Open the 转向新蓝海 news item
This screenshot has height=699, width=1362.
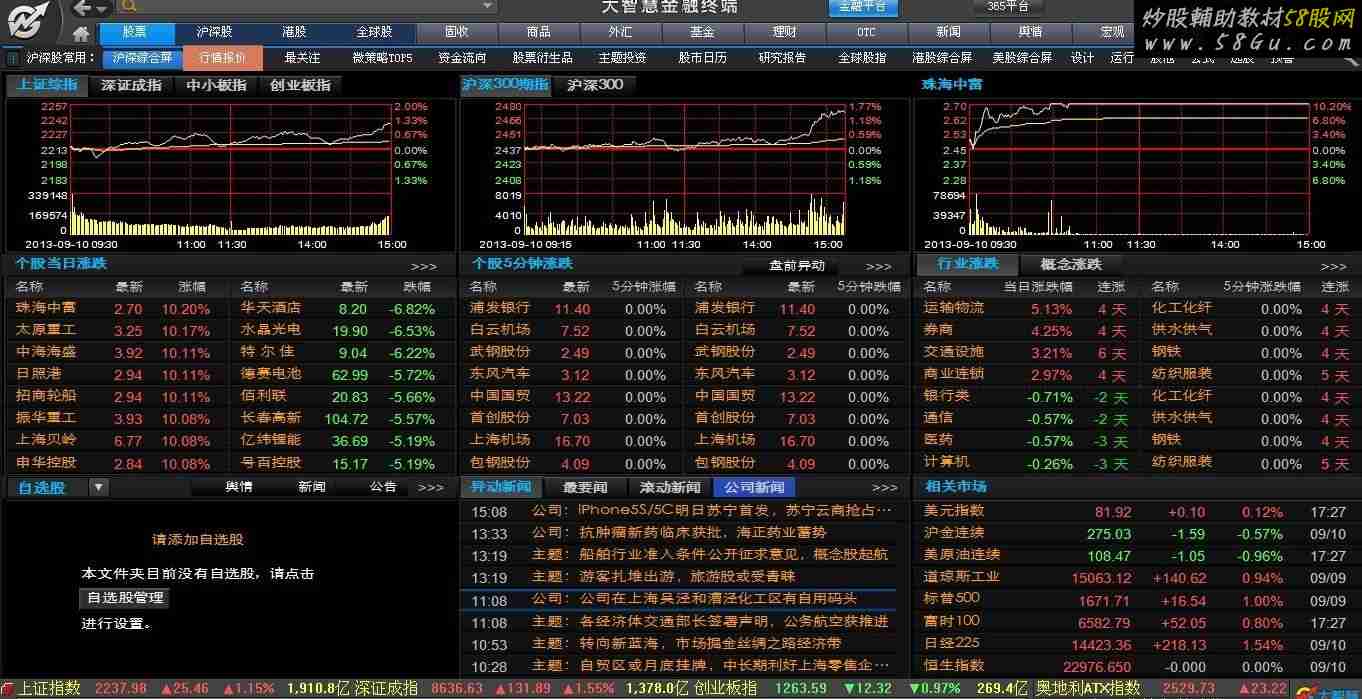pyautogui.click(x=680, y=644)
